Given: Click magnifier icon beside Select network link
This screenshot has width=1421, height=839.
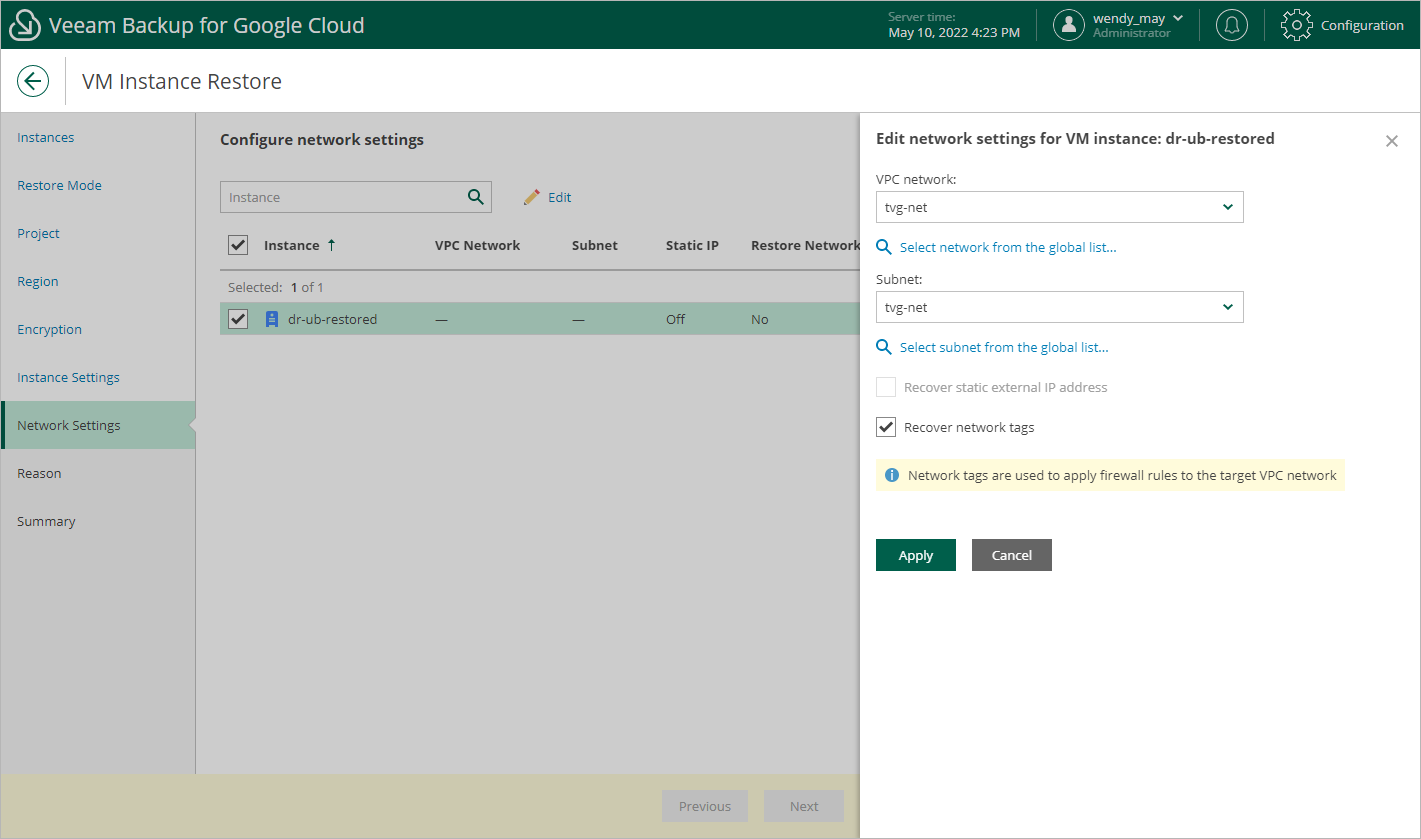Looking at the screenshot, I should 884,247.
